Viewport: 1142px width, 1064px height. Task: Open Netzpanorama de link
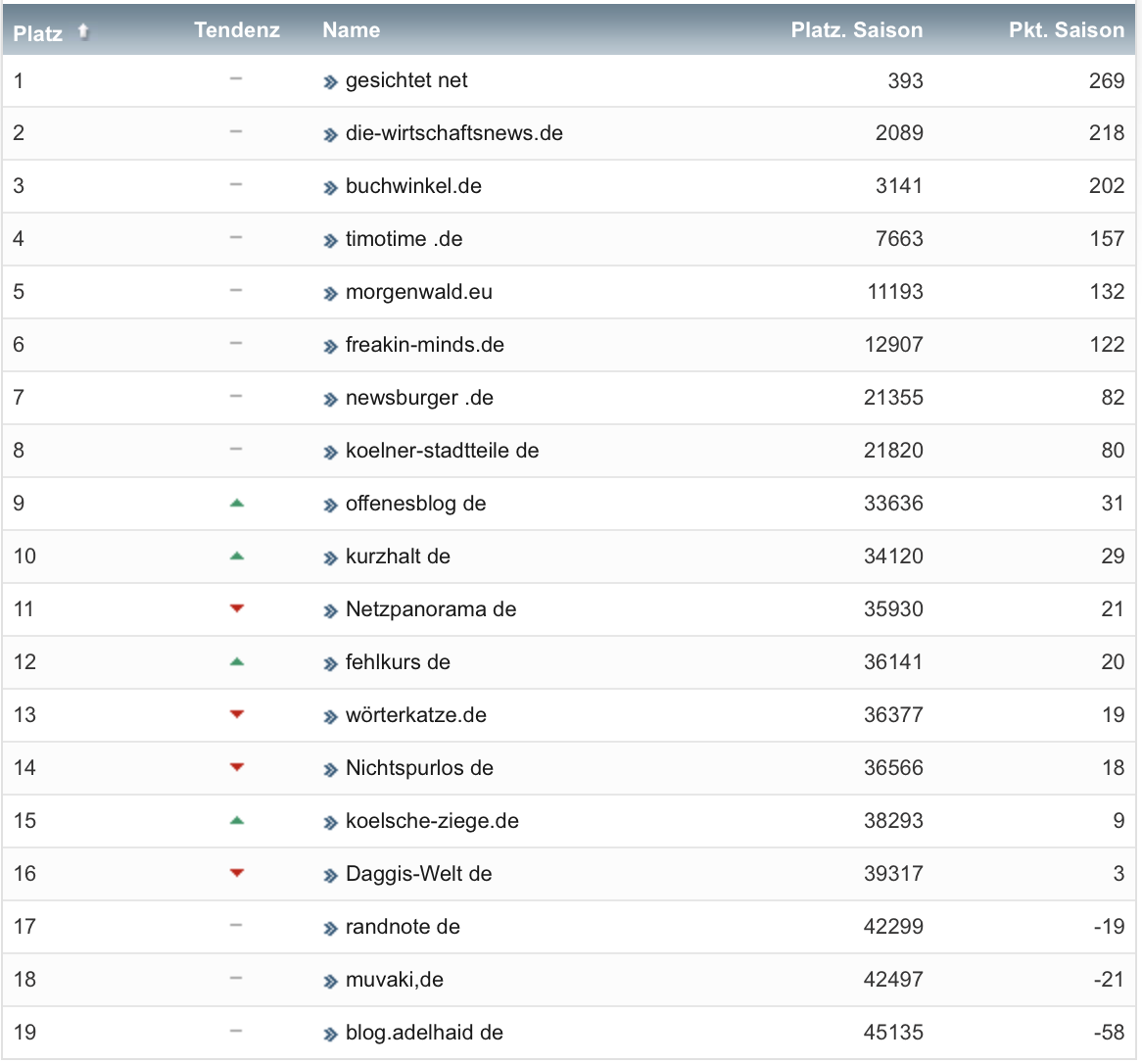coord(430,609)
